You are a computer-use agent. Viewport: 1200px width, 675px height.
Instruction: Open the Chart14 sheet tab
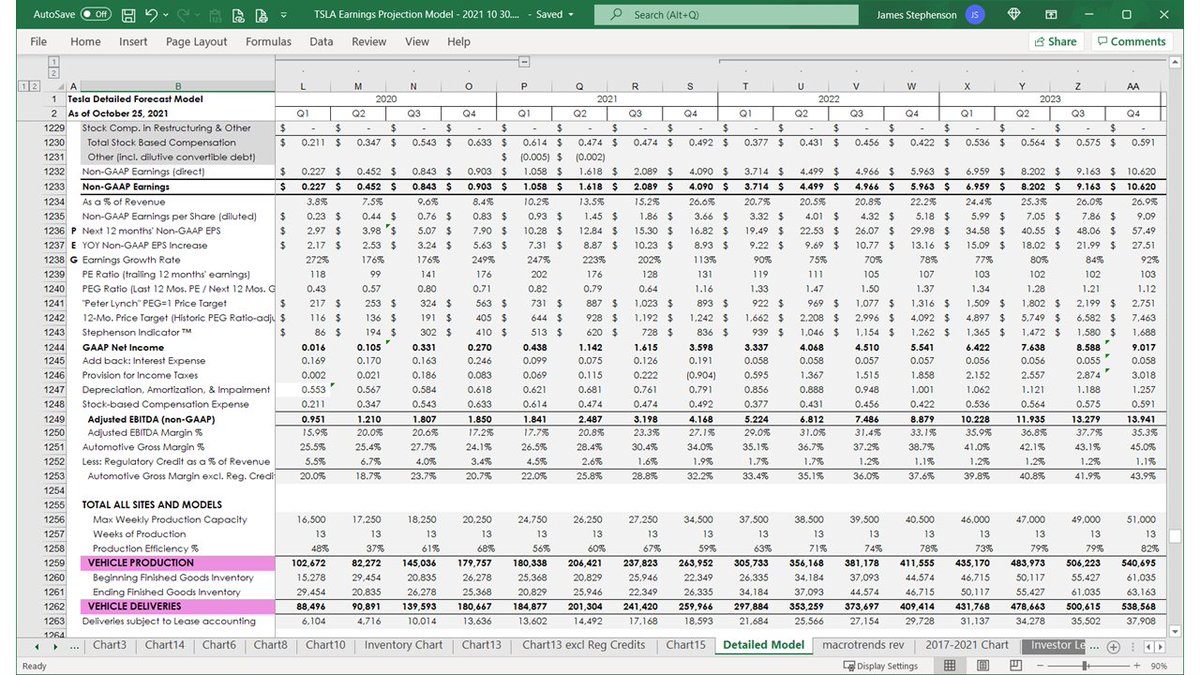[x=165, y=645]
